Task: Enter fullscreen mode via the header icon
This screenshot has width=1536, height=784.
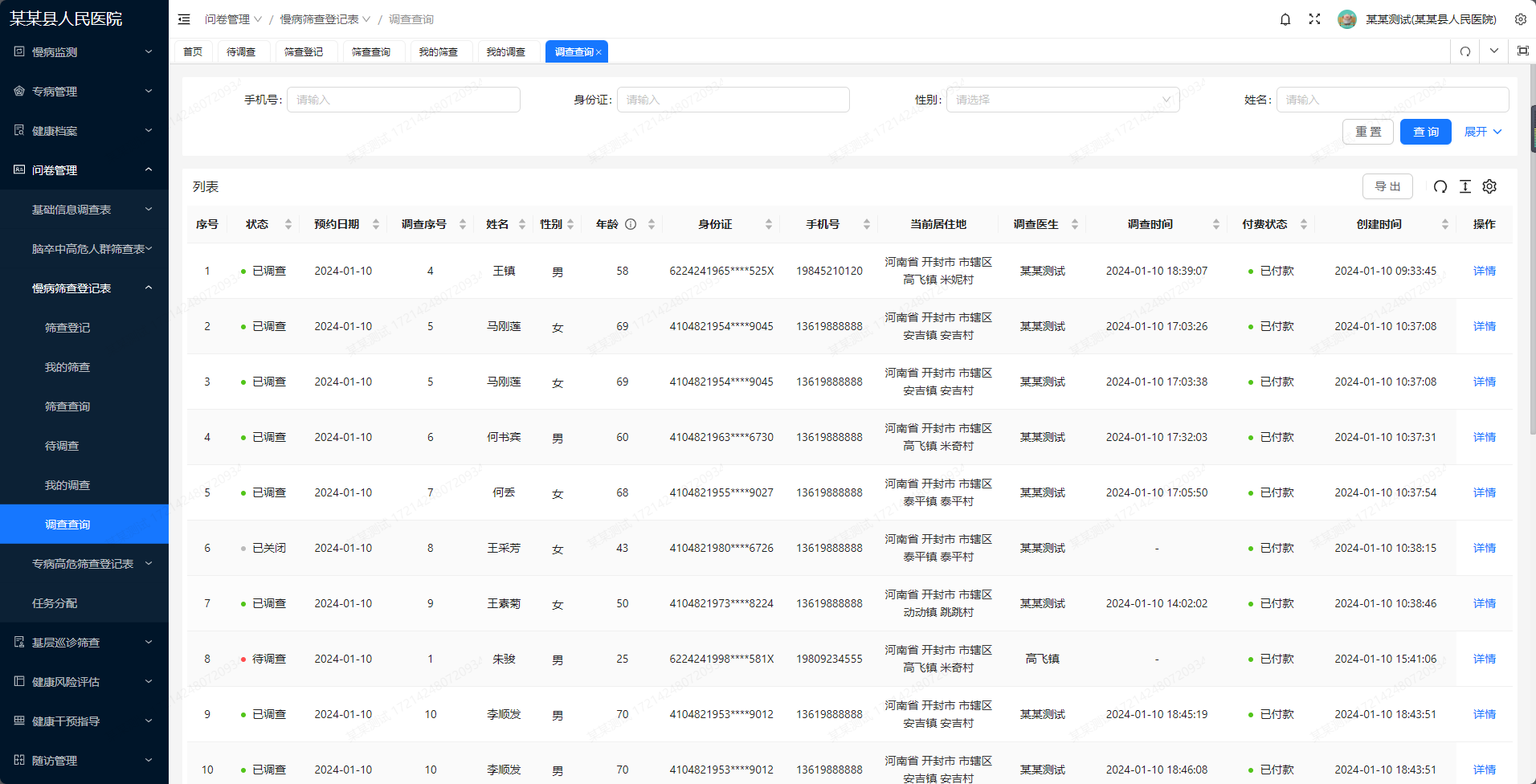Action: (1314, 19)
